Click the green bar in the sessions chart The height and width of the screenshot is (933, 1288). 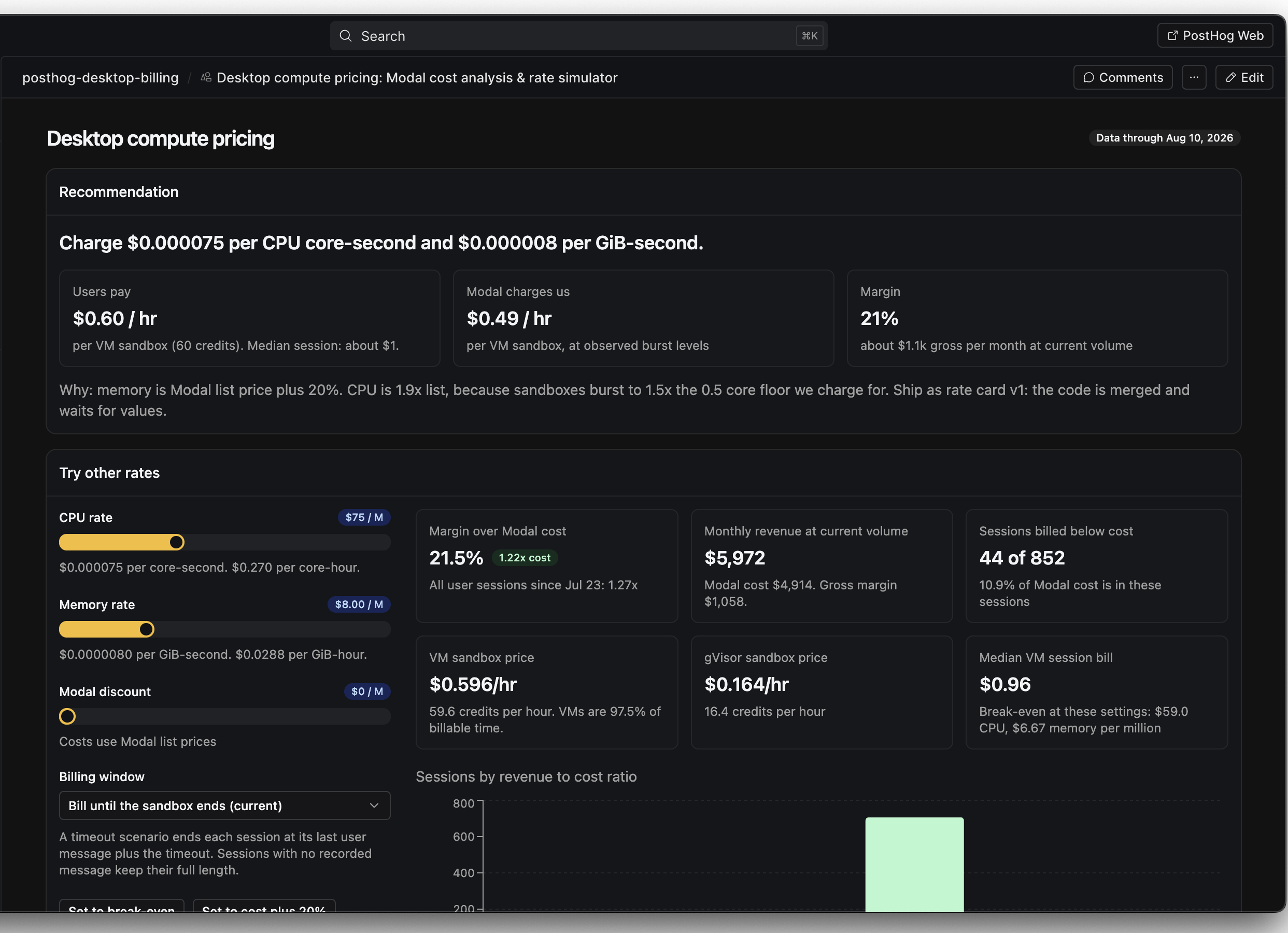tap(914, 864)
